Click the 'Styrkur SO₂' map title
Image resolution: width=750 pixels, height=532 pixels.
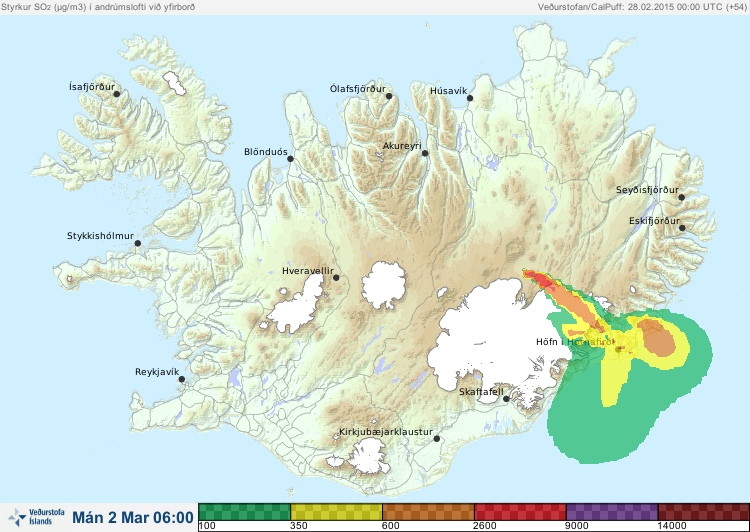click(98, 7)
